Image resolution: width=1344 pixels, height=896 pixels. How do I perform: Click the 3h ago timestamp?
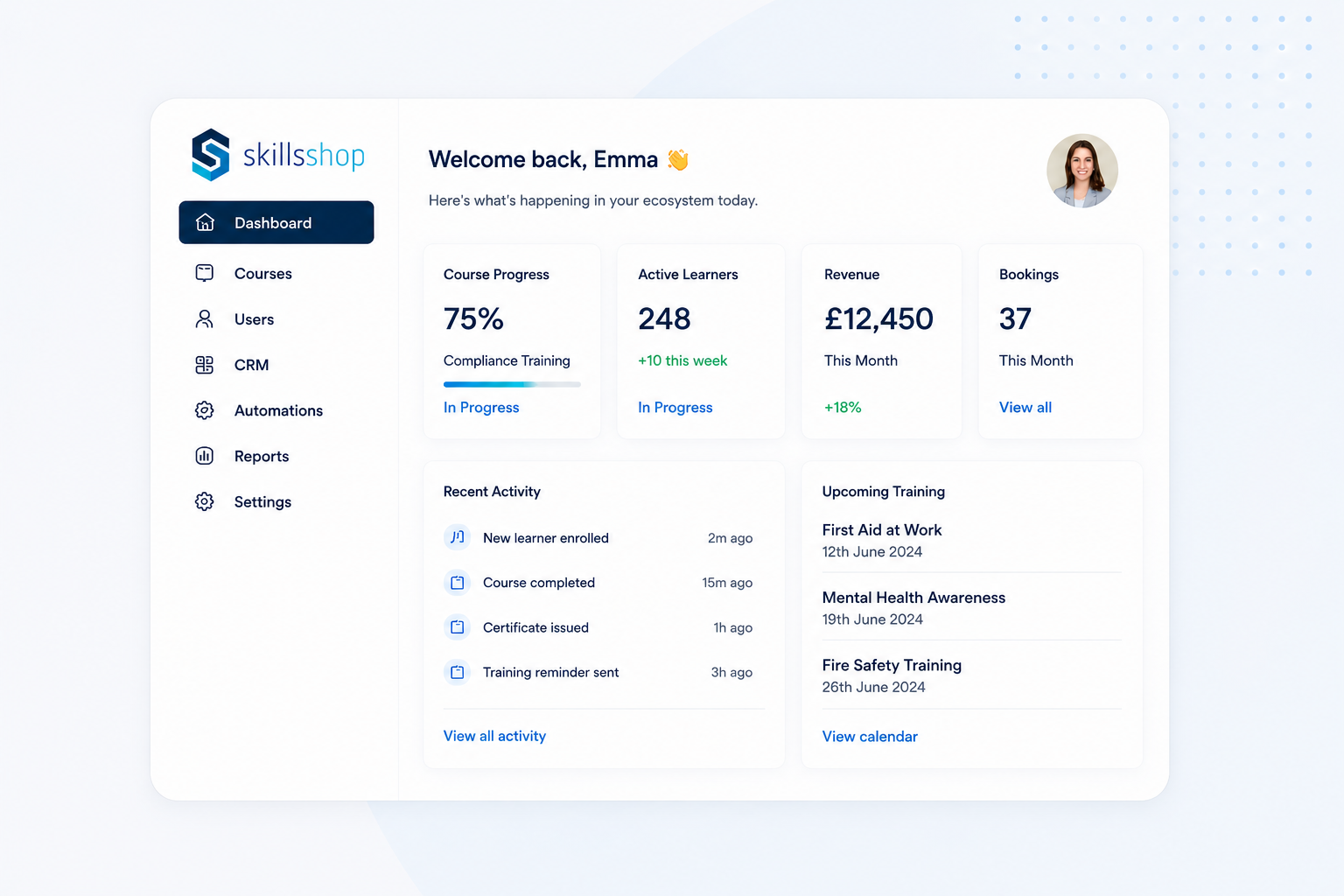click(x=731, y=672)
